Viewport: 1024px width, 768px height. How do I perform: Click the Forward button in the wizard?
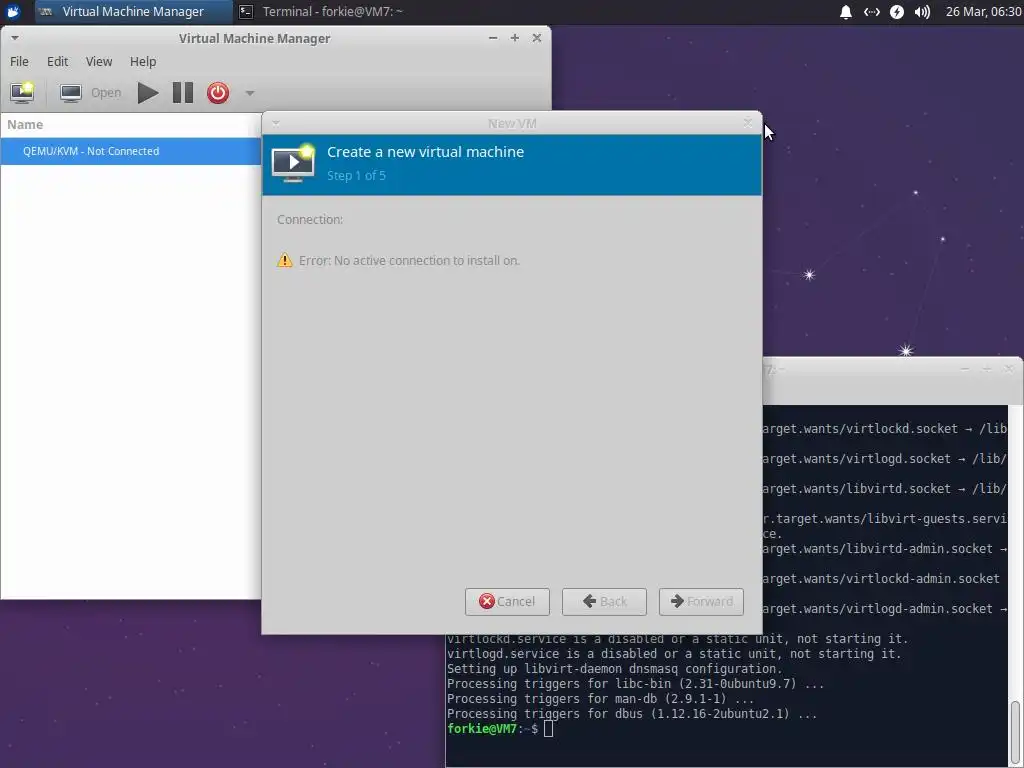701,601
